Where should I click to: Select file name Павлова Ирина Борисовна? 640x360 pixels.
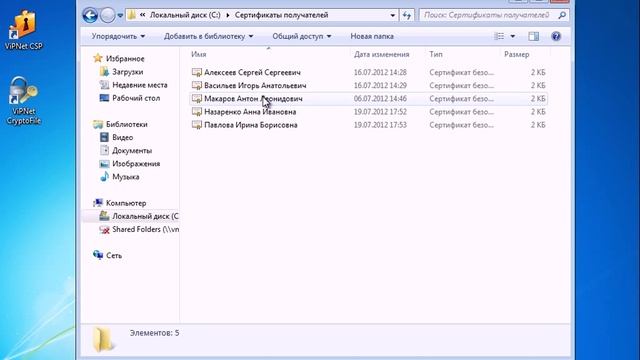(251, 125)
